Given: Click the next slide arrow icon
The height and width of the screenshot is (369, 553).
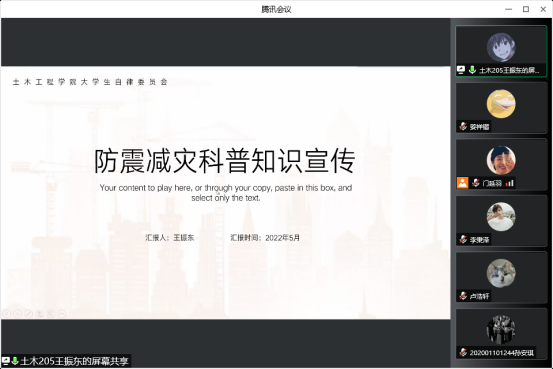Looking at the screenshot, I should point(18,313).
